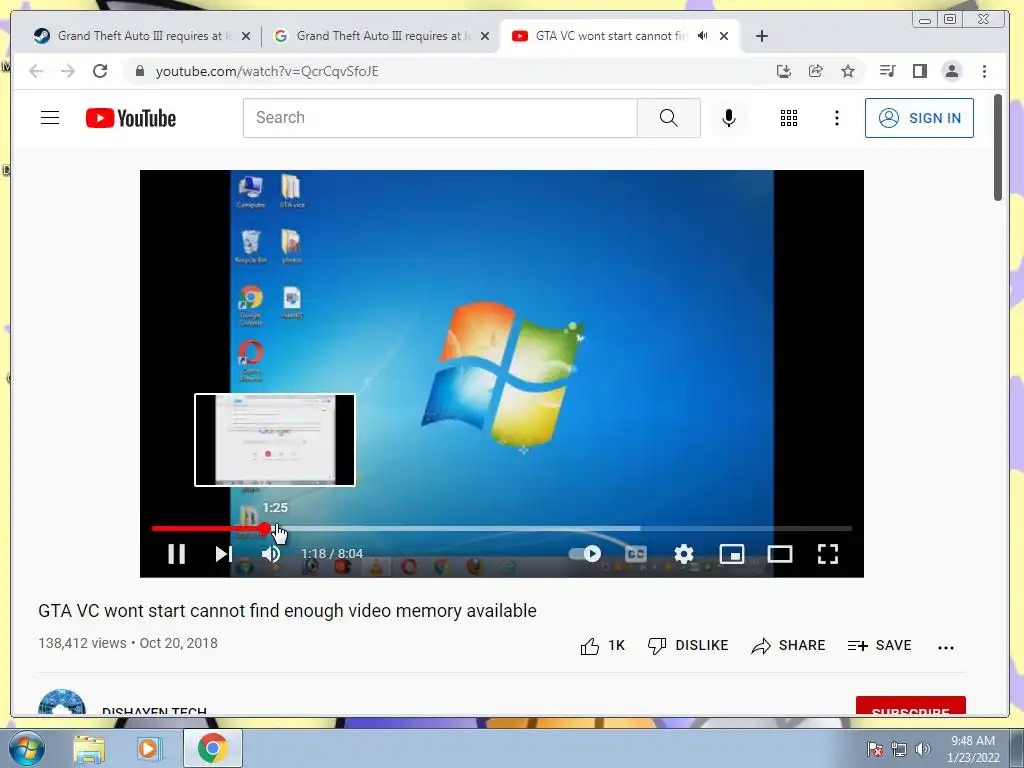
Task: Open the Windows Start menu
Action: (x=26, y=748)
